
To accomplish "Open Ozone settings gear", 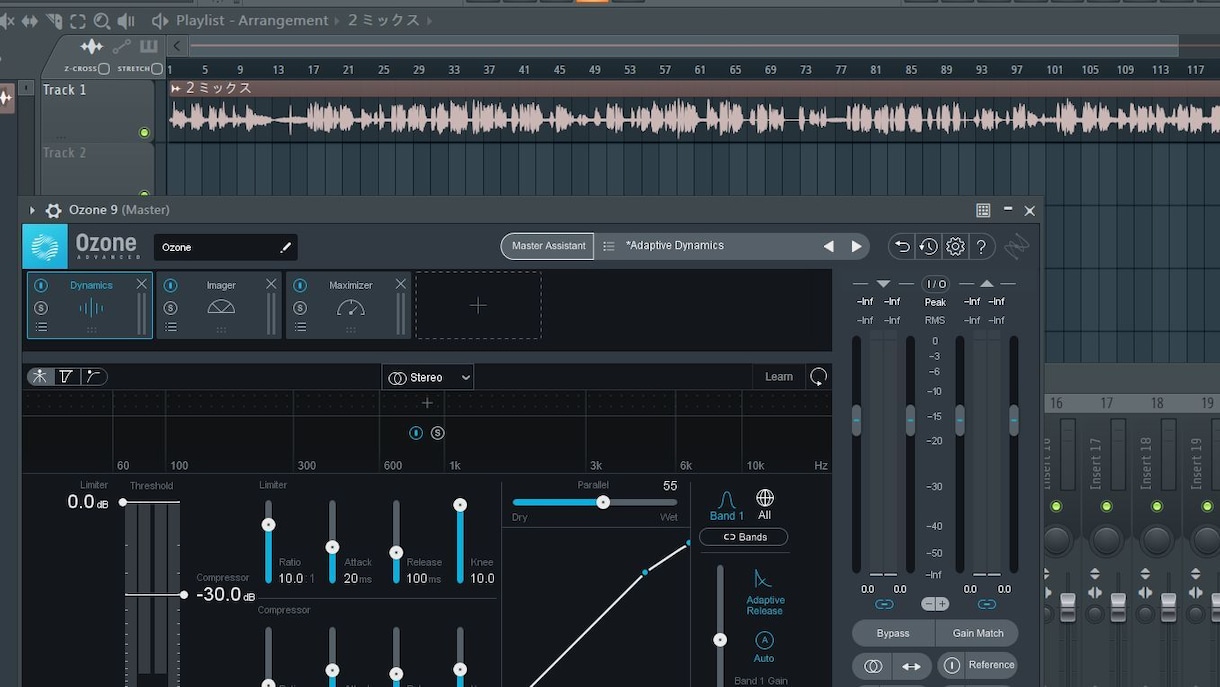I will pos(955,246).
